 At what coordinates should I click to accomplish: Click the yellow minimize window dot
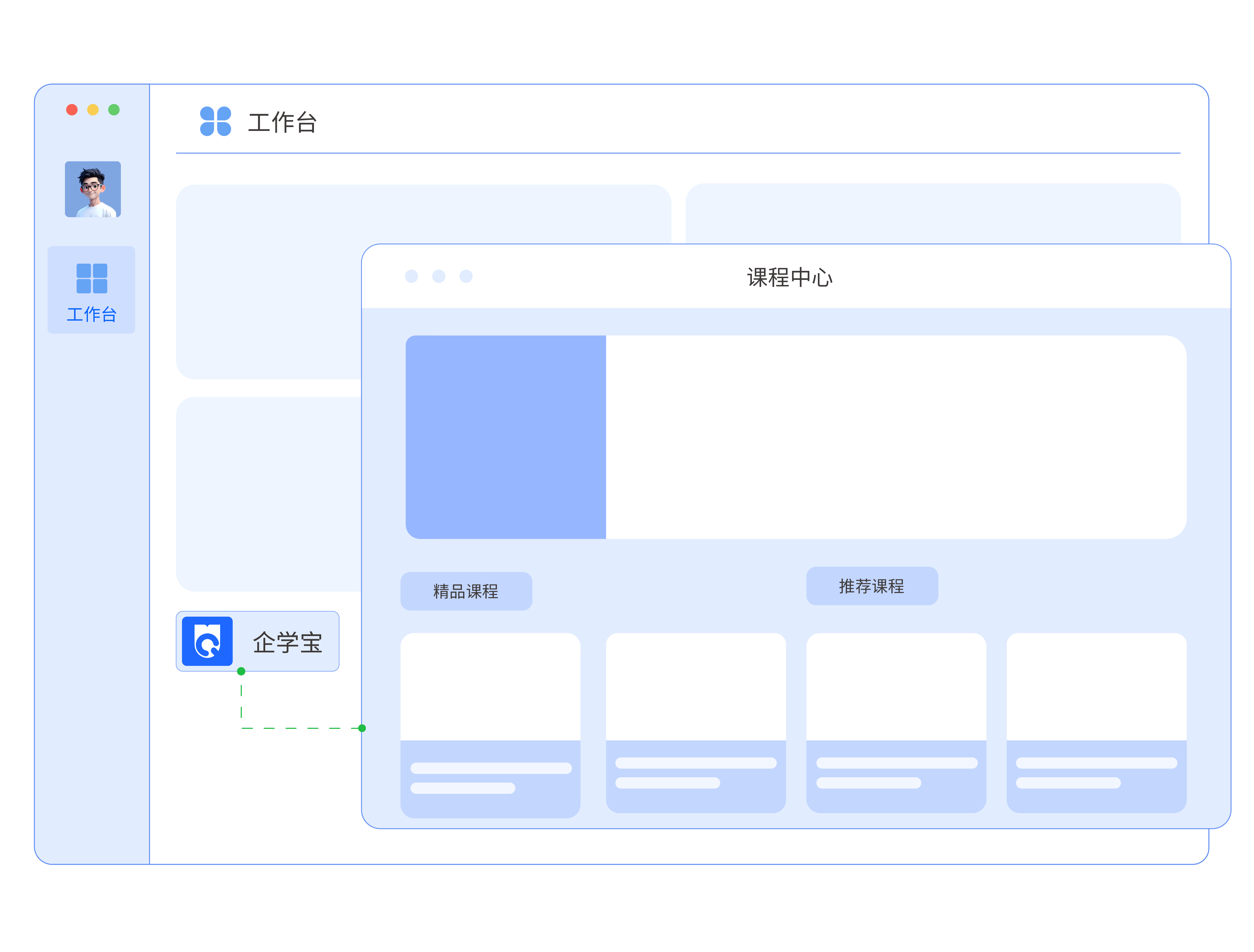click(93, 110)
